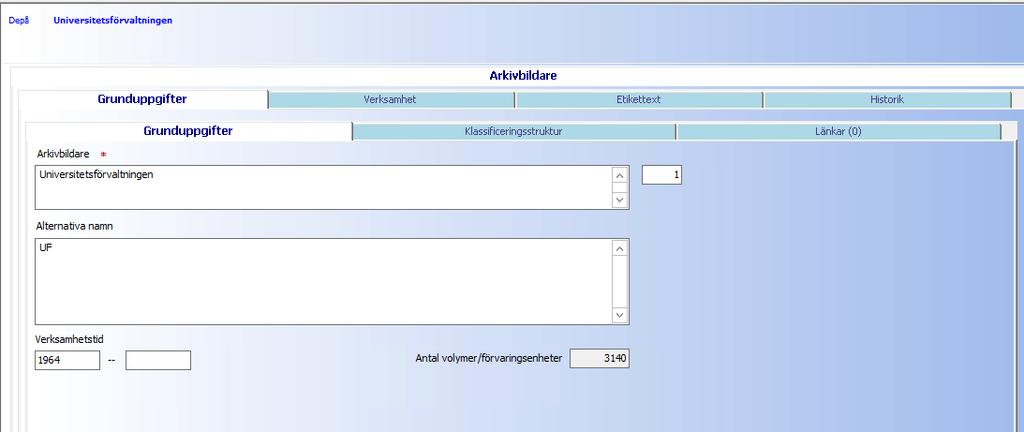The image size is (1024, 432).
Task: Open the Klassificeringsstruktur sub-tab
Action: (513, 132)
